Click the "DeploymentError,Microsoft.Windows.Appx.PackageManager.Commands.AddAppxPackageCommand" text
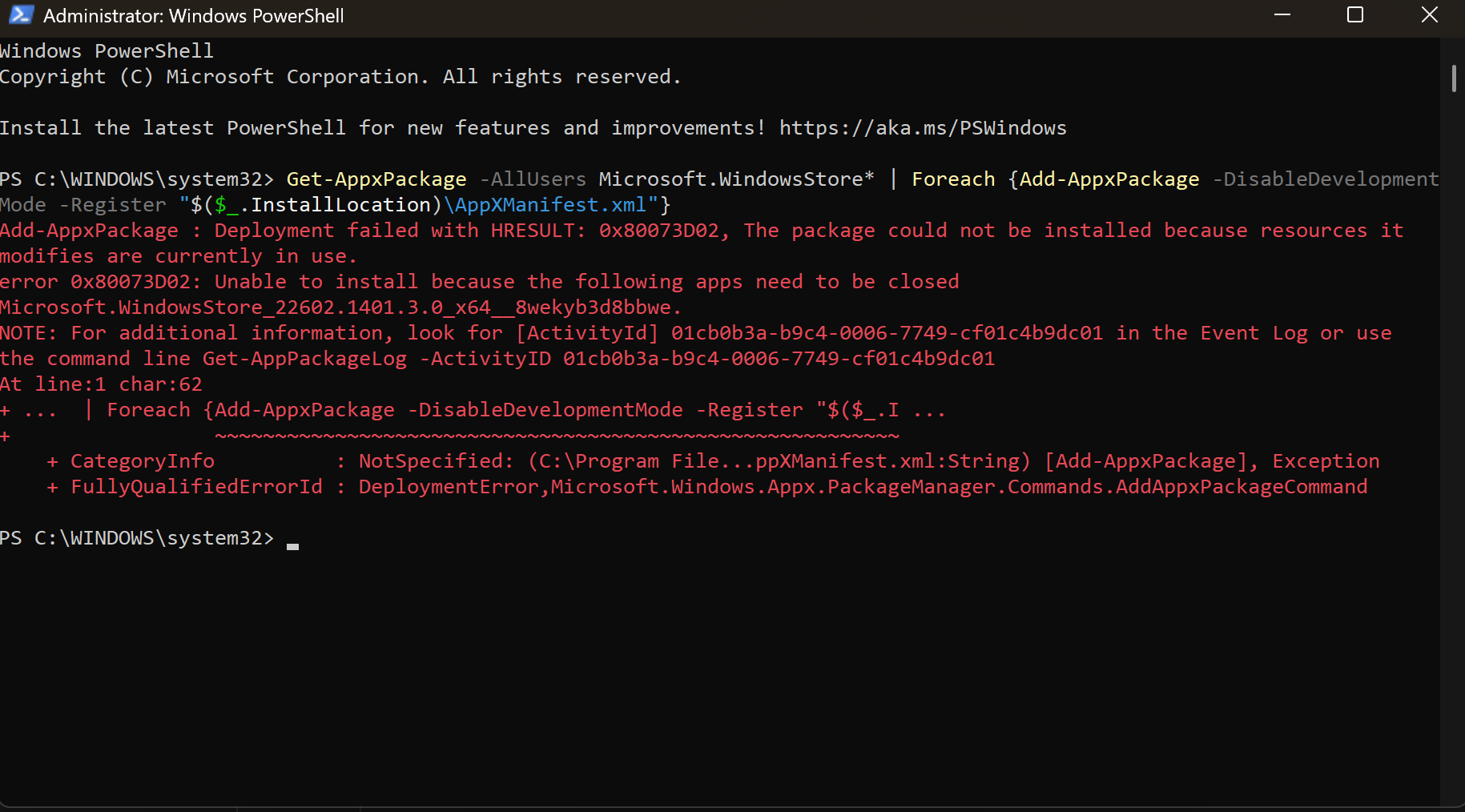 863,487
